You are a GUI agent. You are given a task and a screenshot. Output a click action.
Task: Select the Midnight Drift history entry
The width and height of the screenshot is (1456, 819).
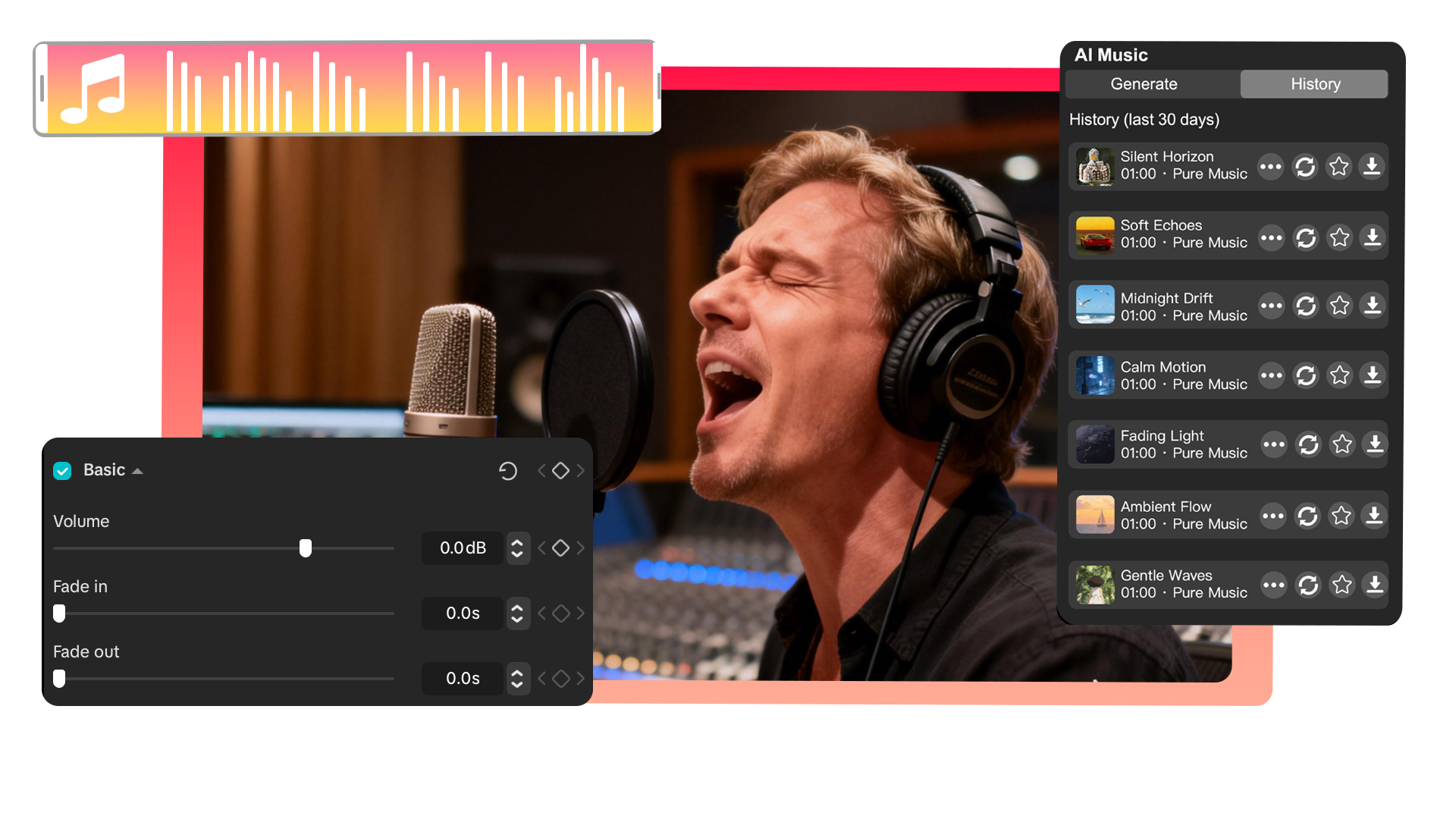pos(1183,305)
